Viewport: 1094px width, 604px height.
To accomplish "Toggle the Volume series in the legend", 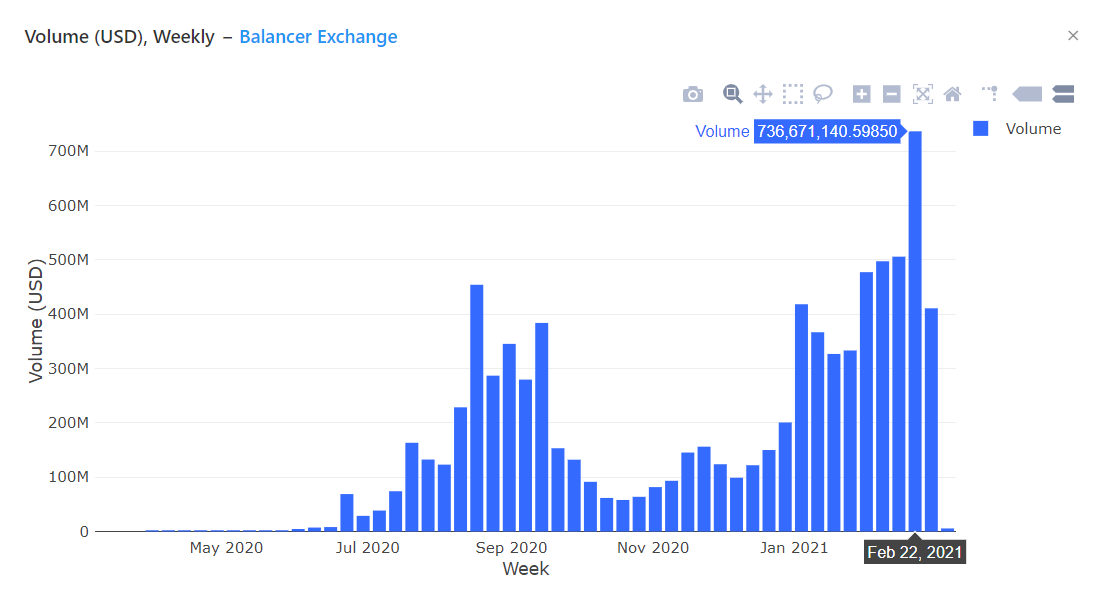I will pyautogui.click(x=1033, y=128).
